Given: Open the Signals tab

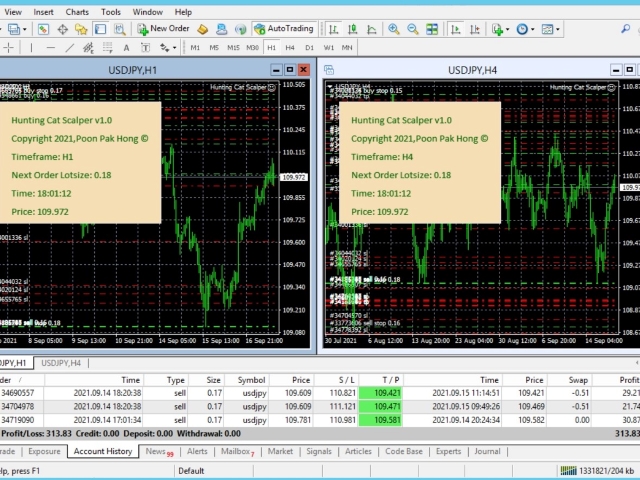Looking at the screenshot, I should (x=318, y=451).
